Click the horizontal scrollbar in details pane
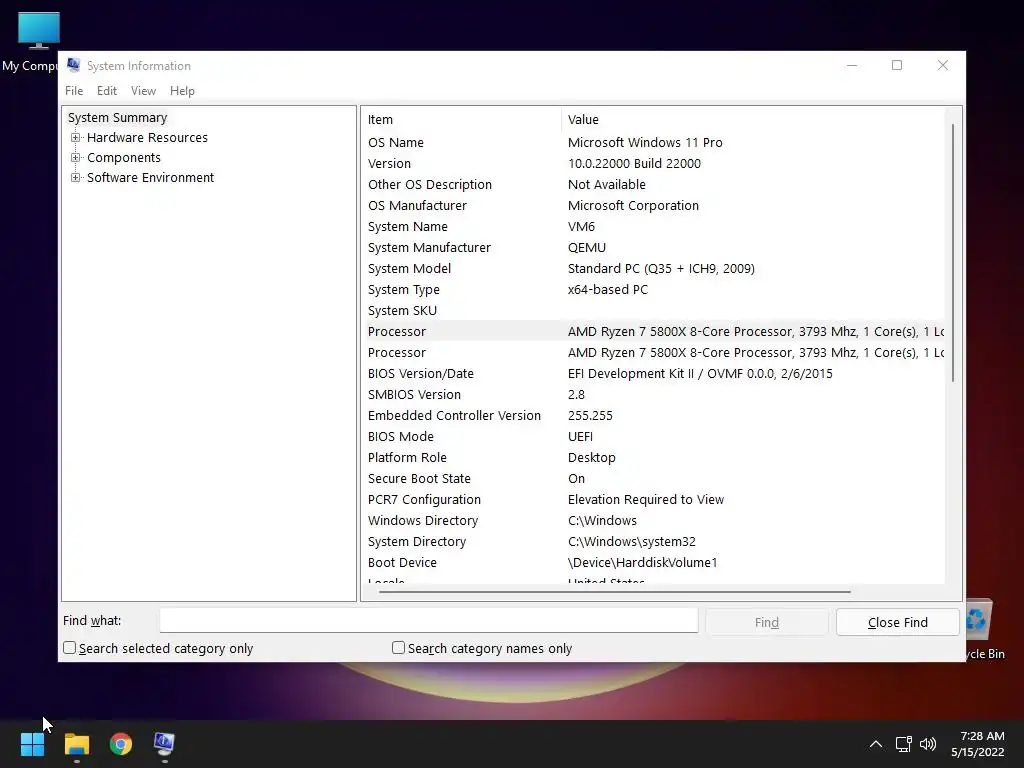 [x=615, y=592]
